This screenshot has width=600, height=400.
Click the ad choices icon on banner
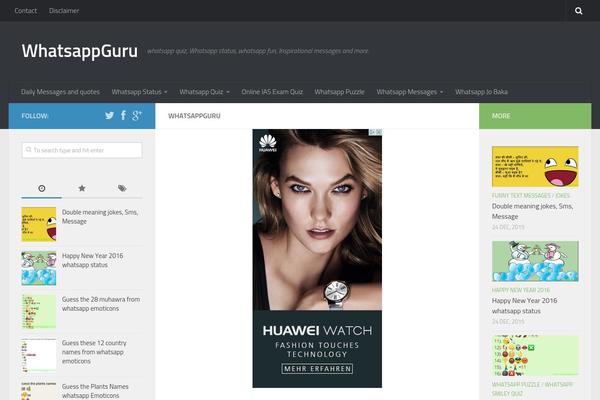[375, 132]
